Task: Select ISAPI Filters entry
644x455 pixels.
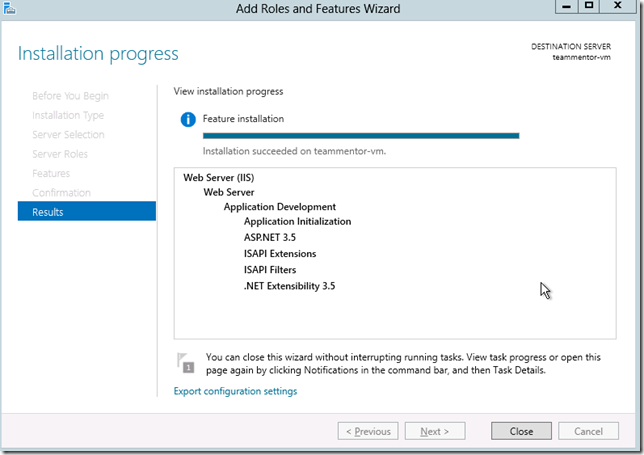Action: pos(270,270)
